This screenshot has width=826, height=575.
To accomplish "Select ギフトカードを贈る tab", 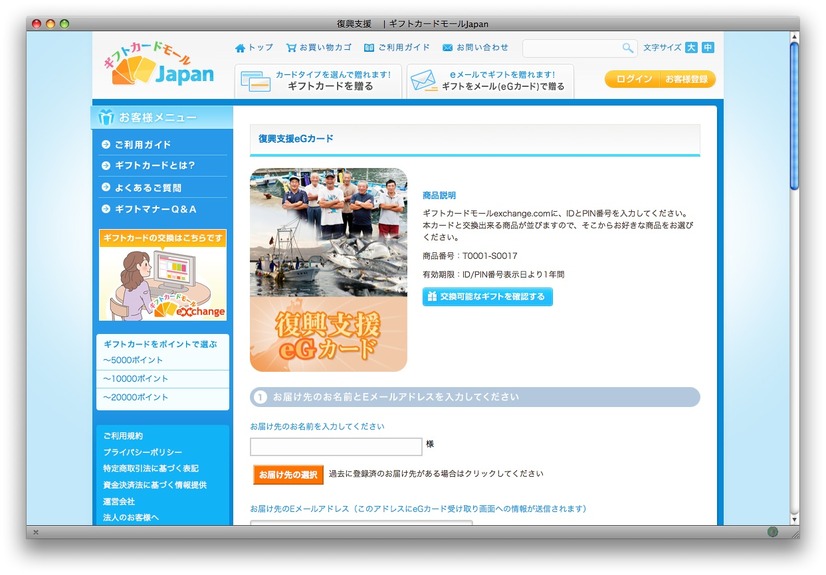I will [318, 81].
